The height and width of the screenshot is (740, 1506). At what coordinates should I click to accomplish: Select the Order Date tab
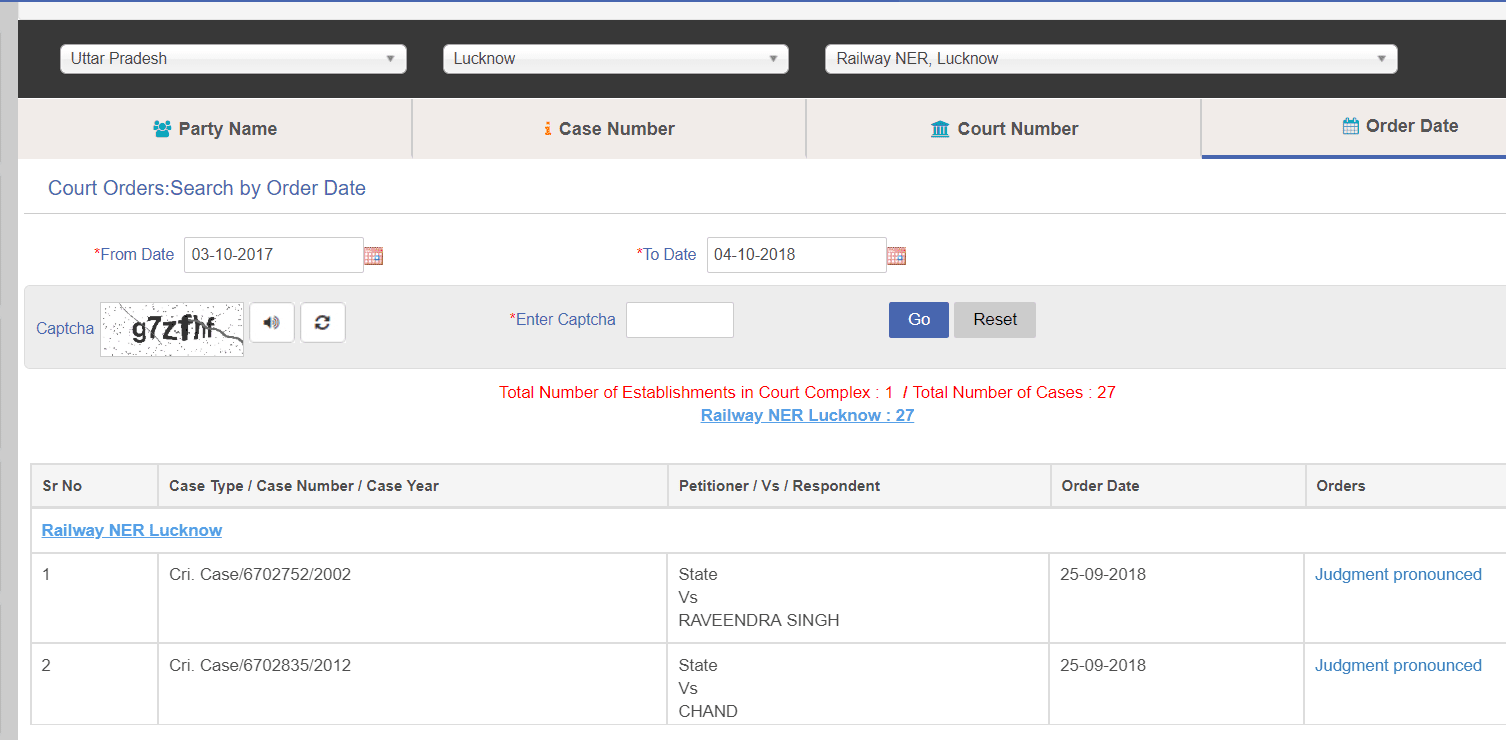(1354, 127)
